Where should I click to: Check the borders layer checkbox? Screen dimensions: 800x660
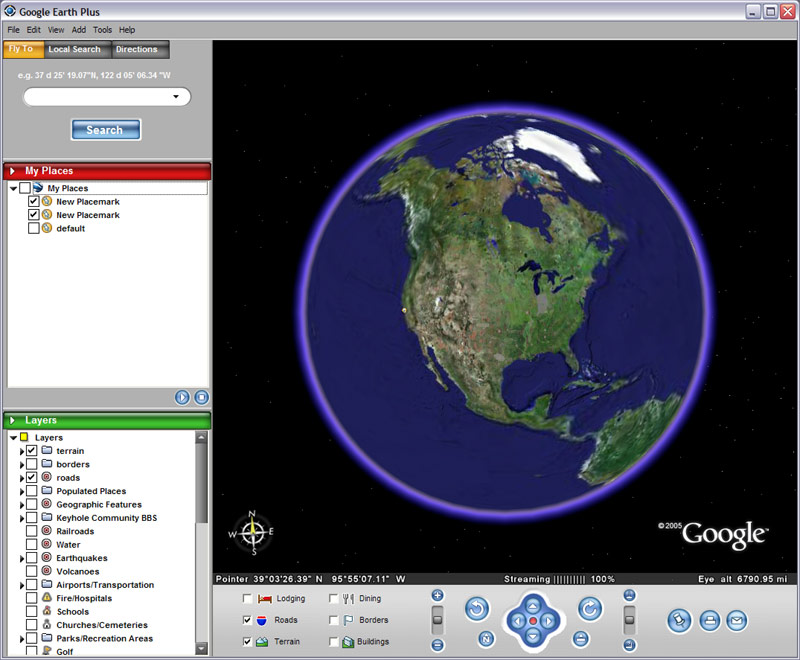coord(32,464)
